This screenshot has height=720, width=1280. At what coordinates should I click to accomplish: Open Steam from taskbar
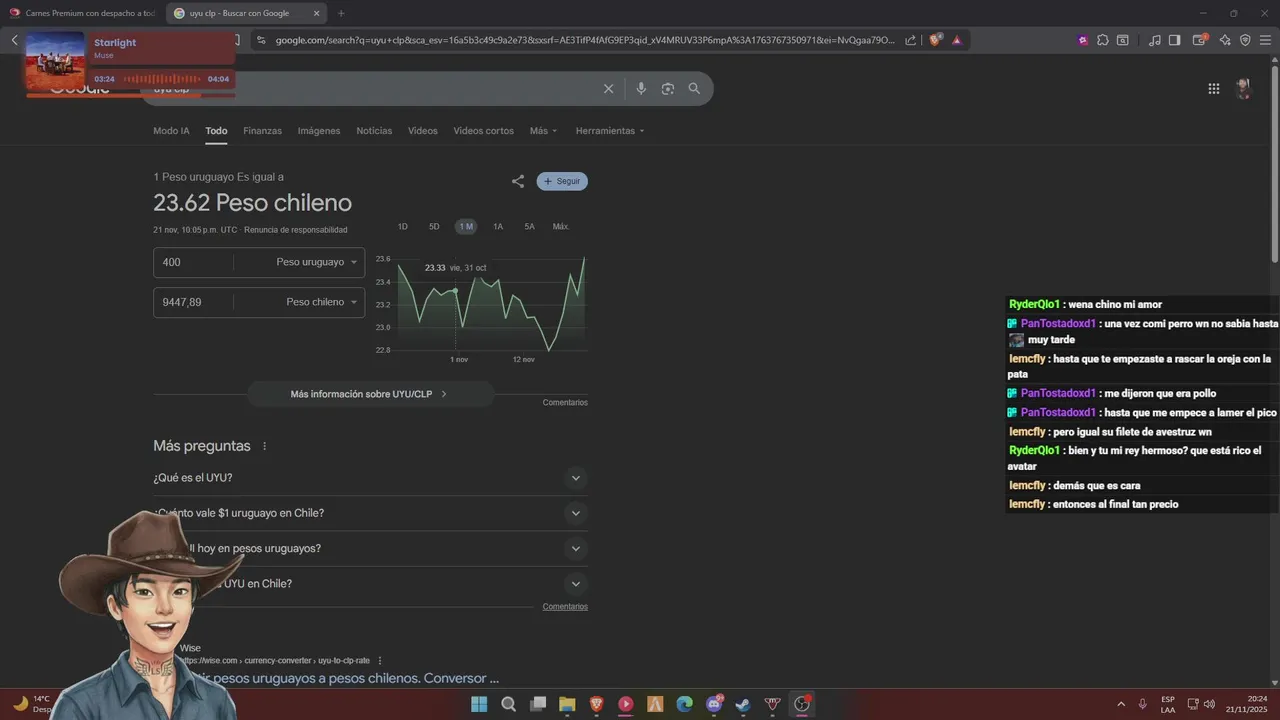pos(743,704)
